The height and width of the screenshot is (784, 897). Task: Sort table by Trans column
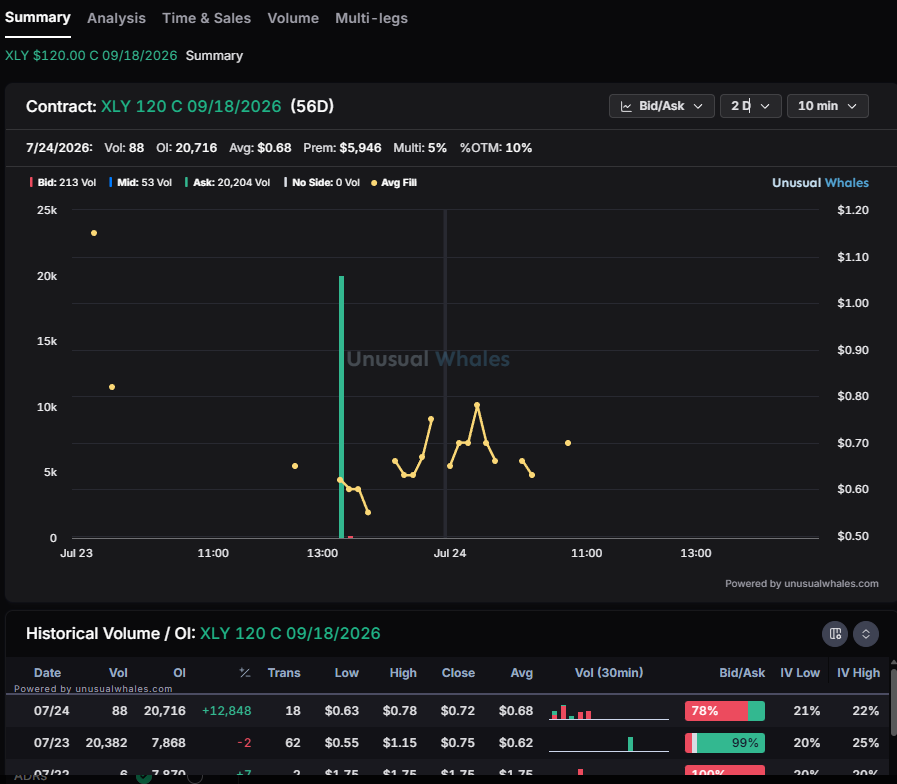[x=284, y=673]
